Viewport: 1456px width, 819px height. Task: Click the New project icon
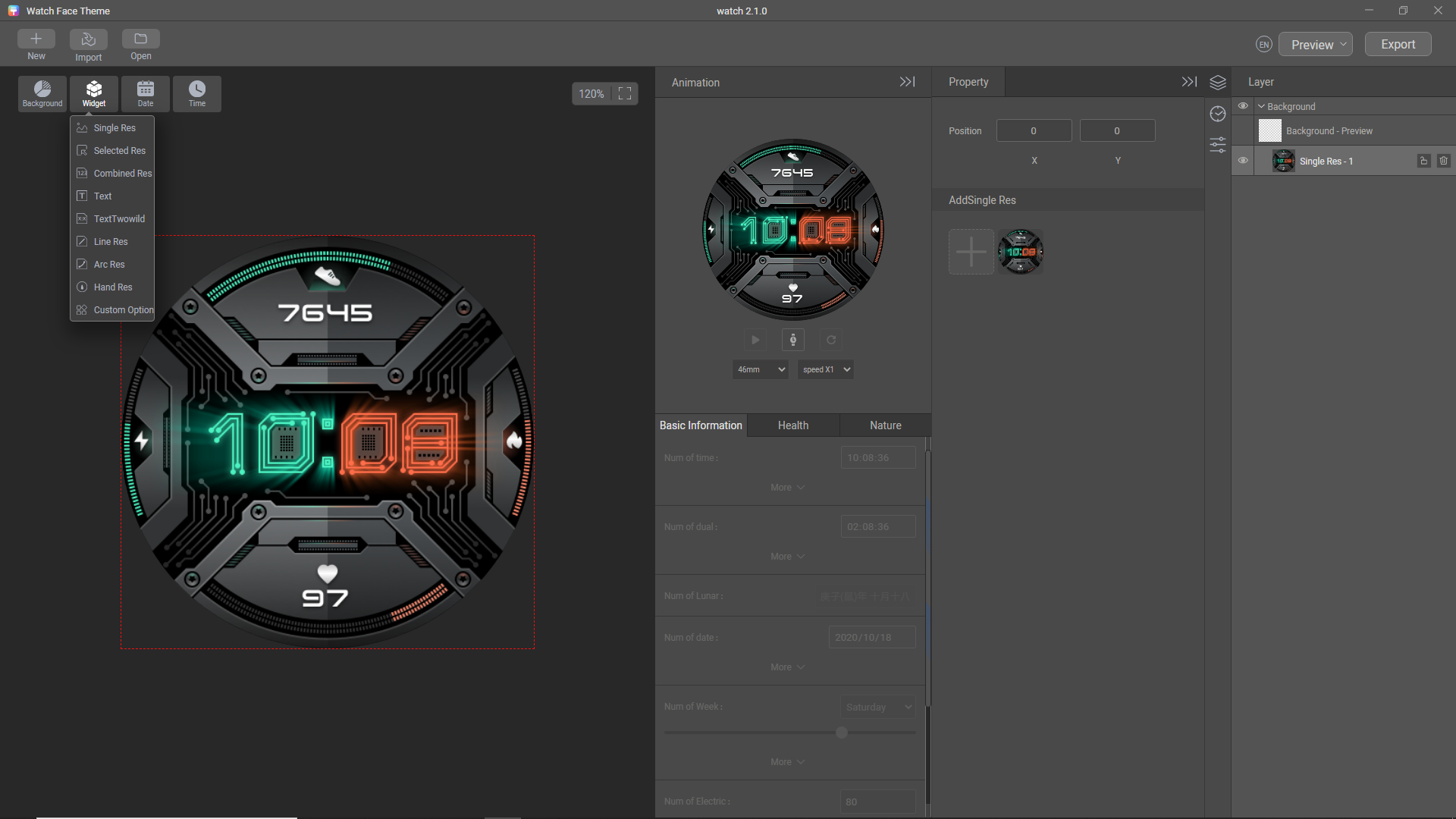[x=36, y=39]
